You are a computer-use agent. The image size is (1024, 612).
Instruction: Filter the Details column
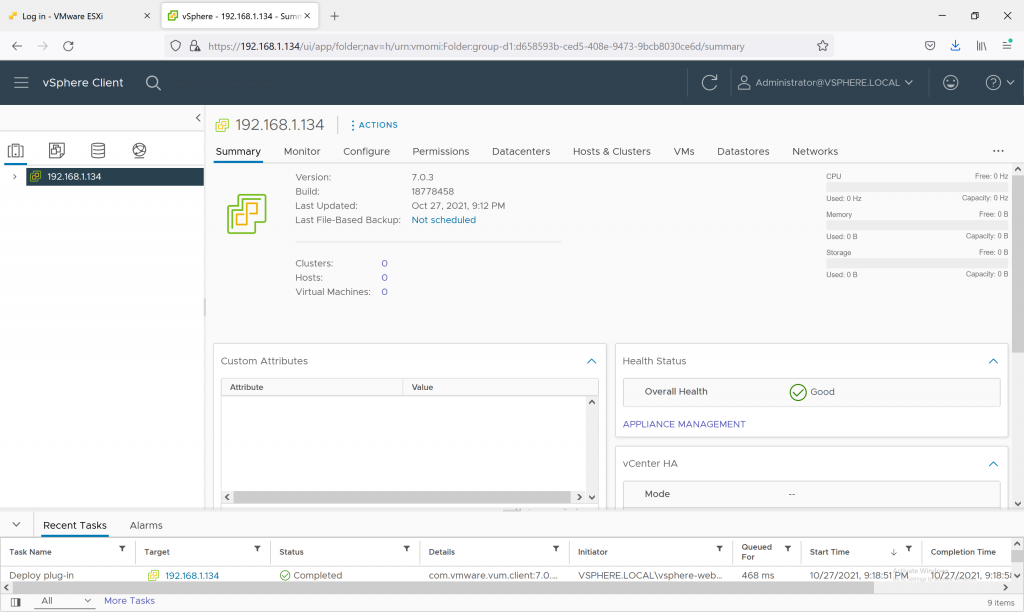tap(556, 549)
